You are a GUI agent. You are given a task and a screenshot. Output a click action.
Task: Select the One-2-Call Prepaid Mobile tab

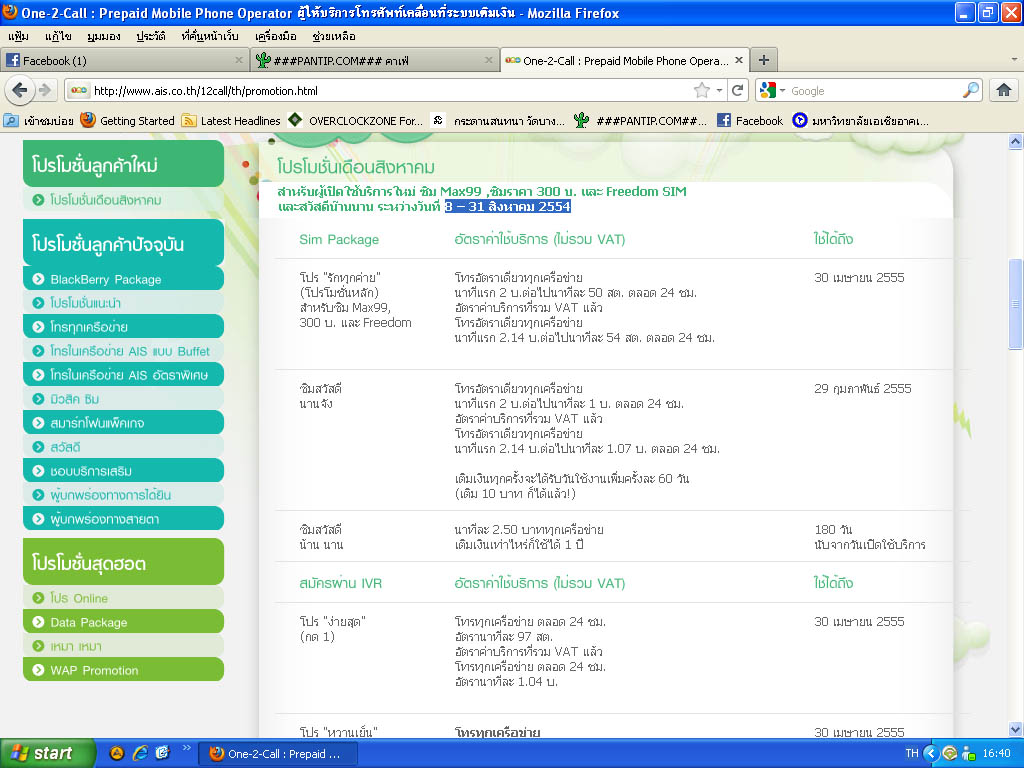(x=624, y=60)
